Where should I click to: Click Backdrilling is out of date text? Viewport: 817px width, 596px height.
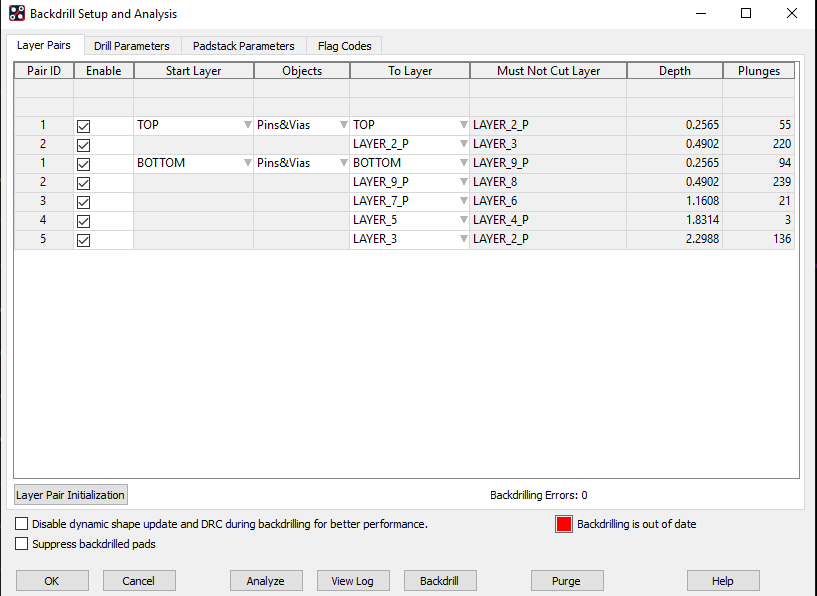[x=636, y=524]
